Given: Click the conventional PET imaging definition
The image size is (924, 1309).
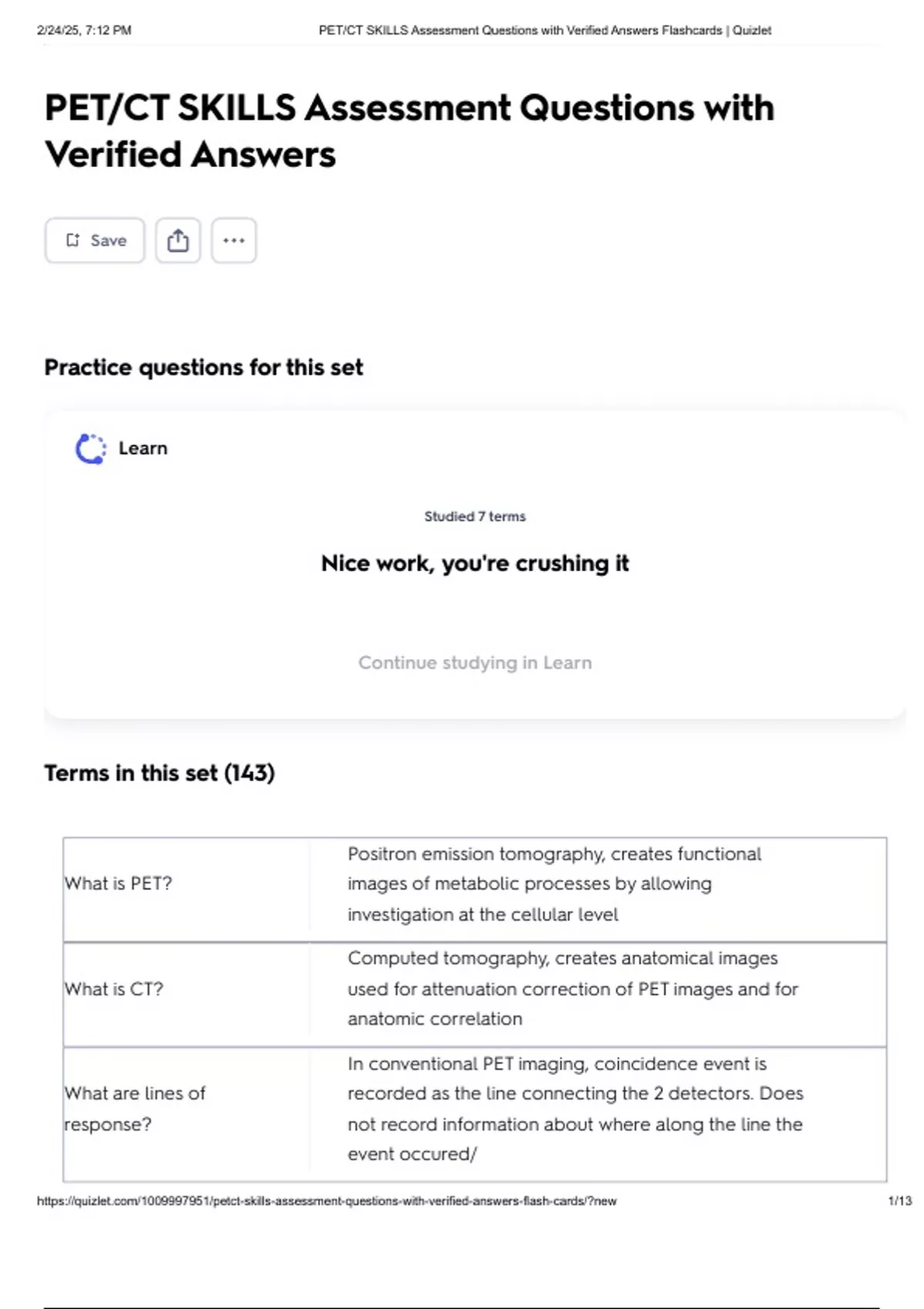Looking at the screenshot, I should 574,1109.
